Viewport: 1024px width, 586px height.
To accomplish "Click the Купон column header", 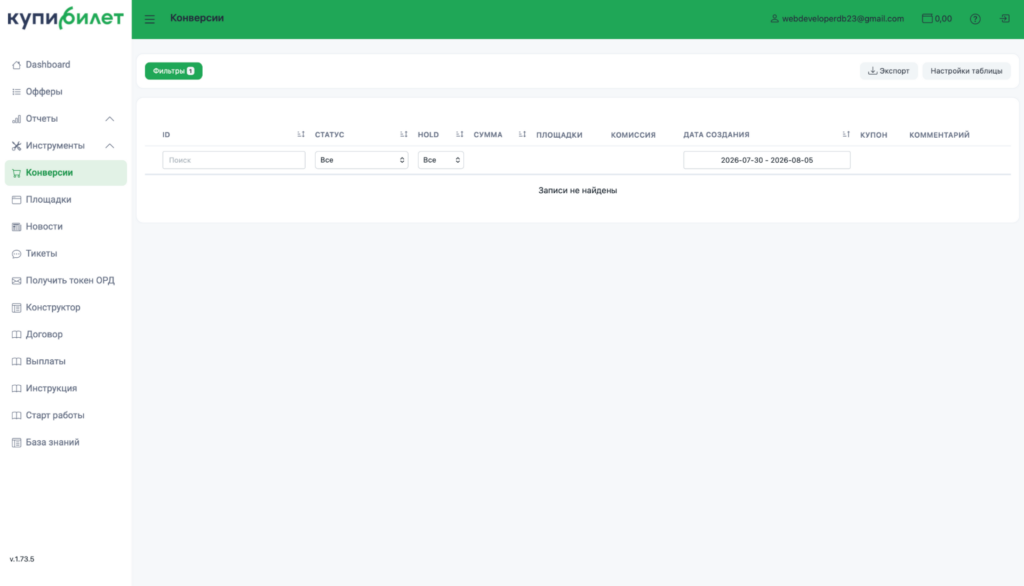I will coord(873,135).
